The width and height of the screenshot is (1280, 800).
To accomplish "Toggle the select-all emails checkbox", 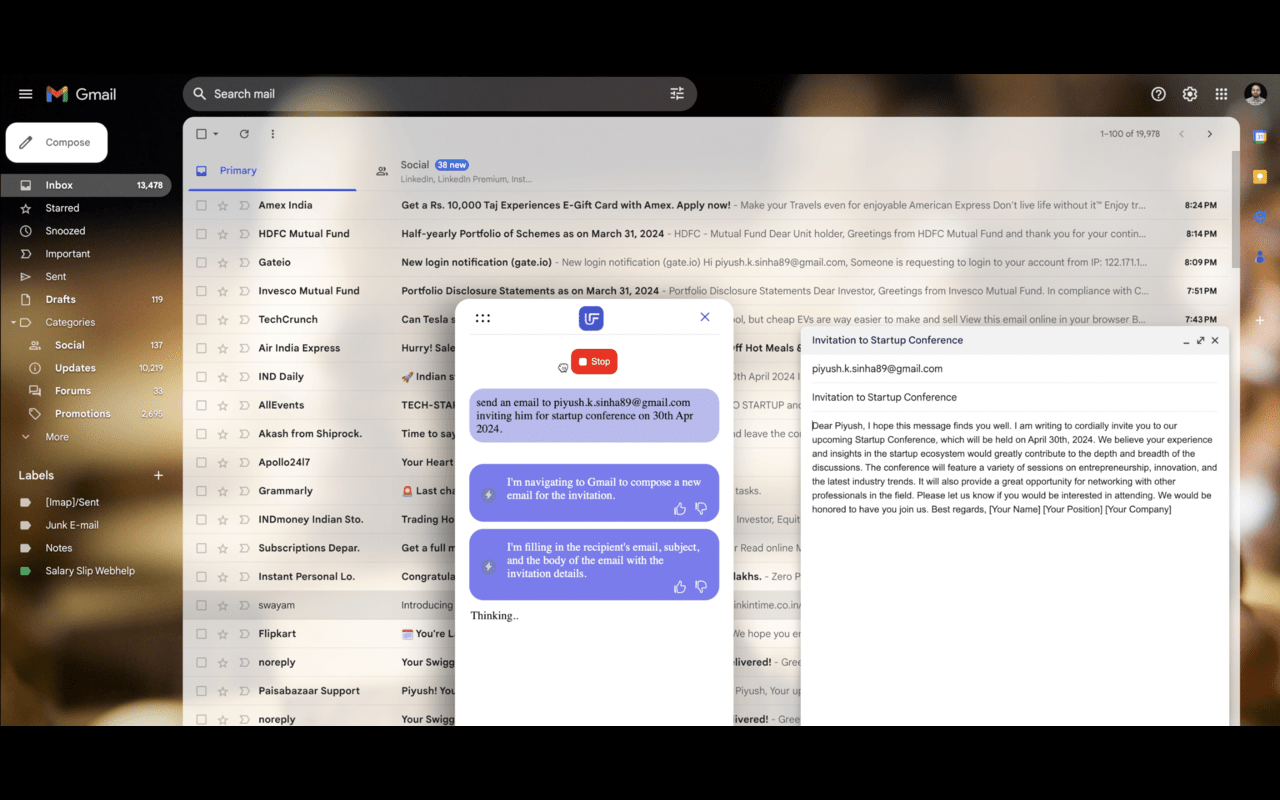I will 200,134.
